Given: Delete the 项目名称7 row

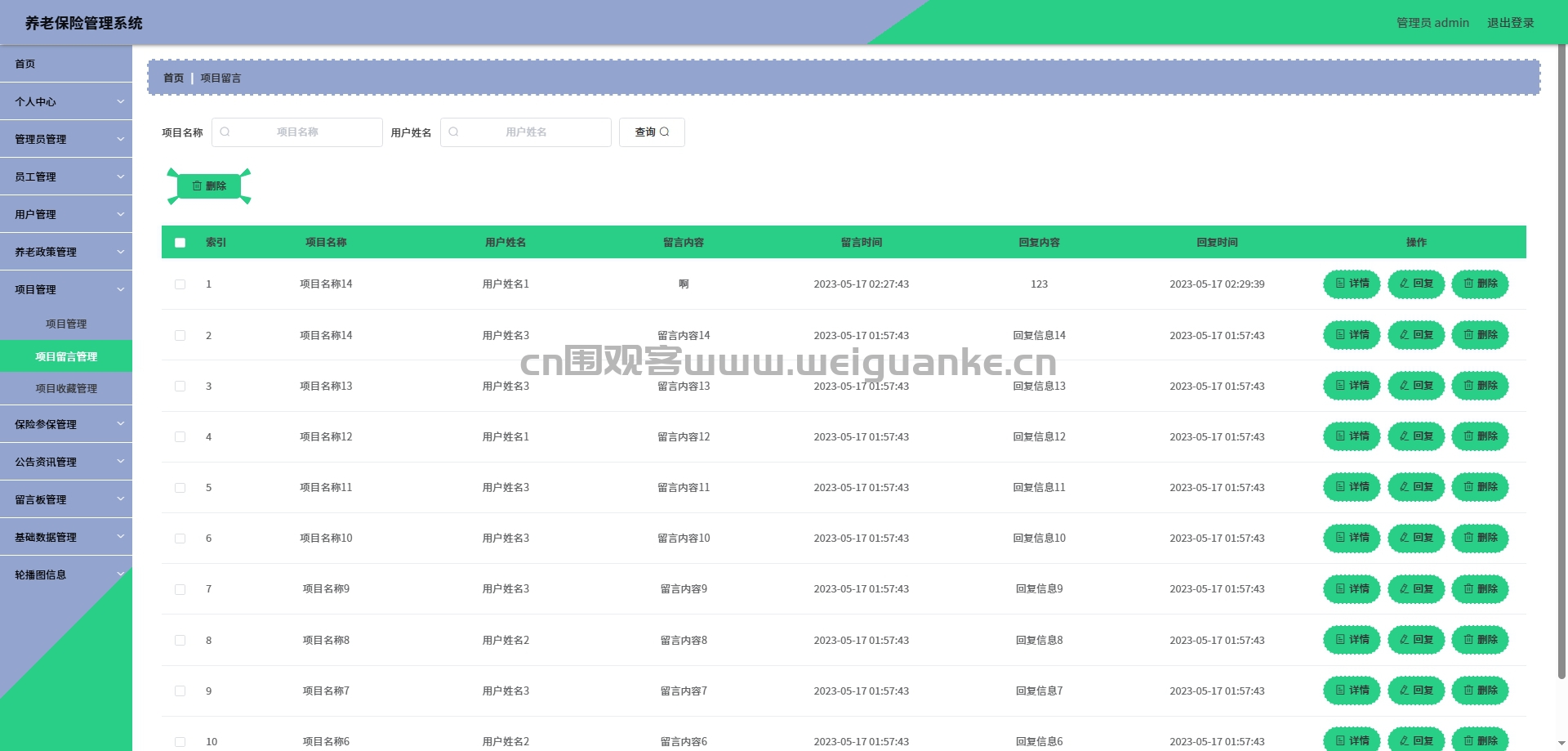Looking at the screenshot, I should [1480, 691].
